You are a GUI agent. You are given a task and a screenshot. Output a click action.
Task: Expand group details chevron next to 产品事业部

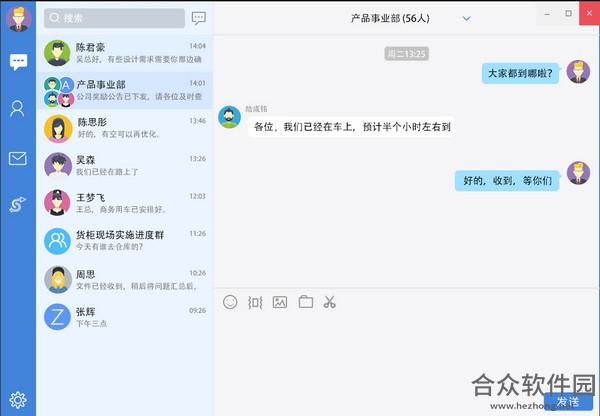pos(466,18)
